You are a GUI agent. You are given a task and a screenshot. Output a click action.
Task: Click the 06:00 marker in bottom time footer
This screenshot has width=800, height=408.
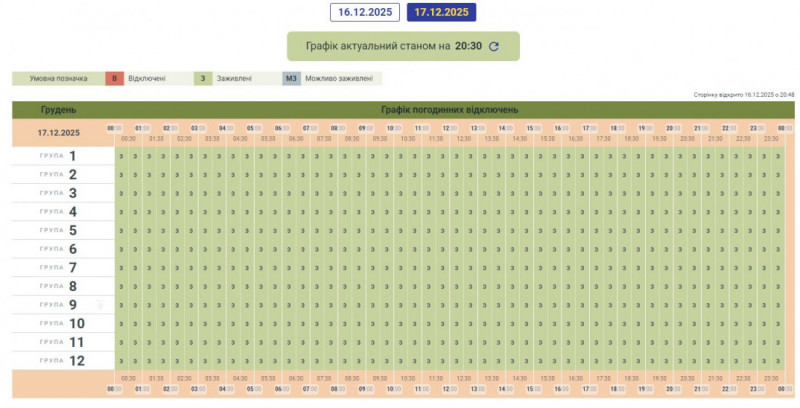283,389
